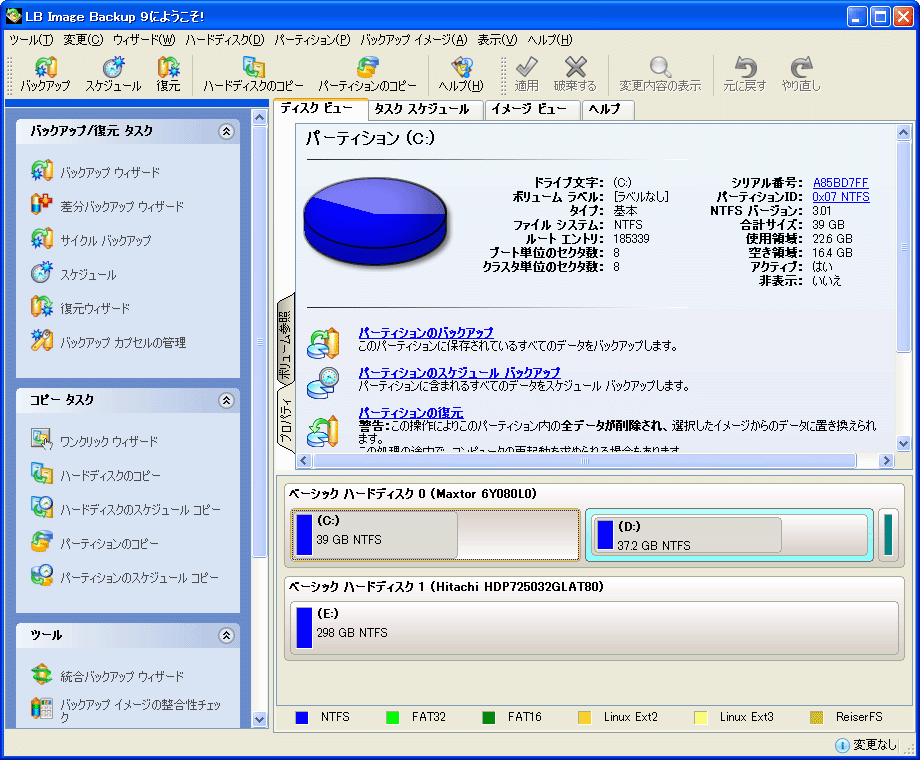This screenshot has width=920, height=760.
Task: Select the (E:) 298 GB NTFS partition
Action: (x=594, y=627)
